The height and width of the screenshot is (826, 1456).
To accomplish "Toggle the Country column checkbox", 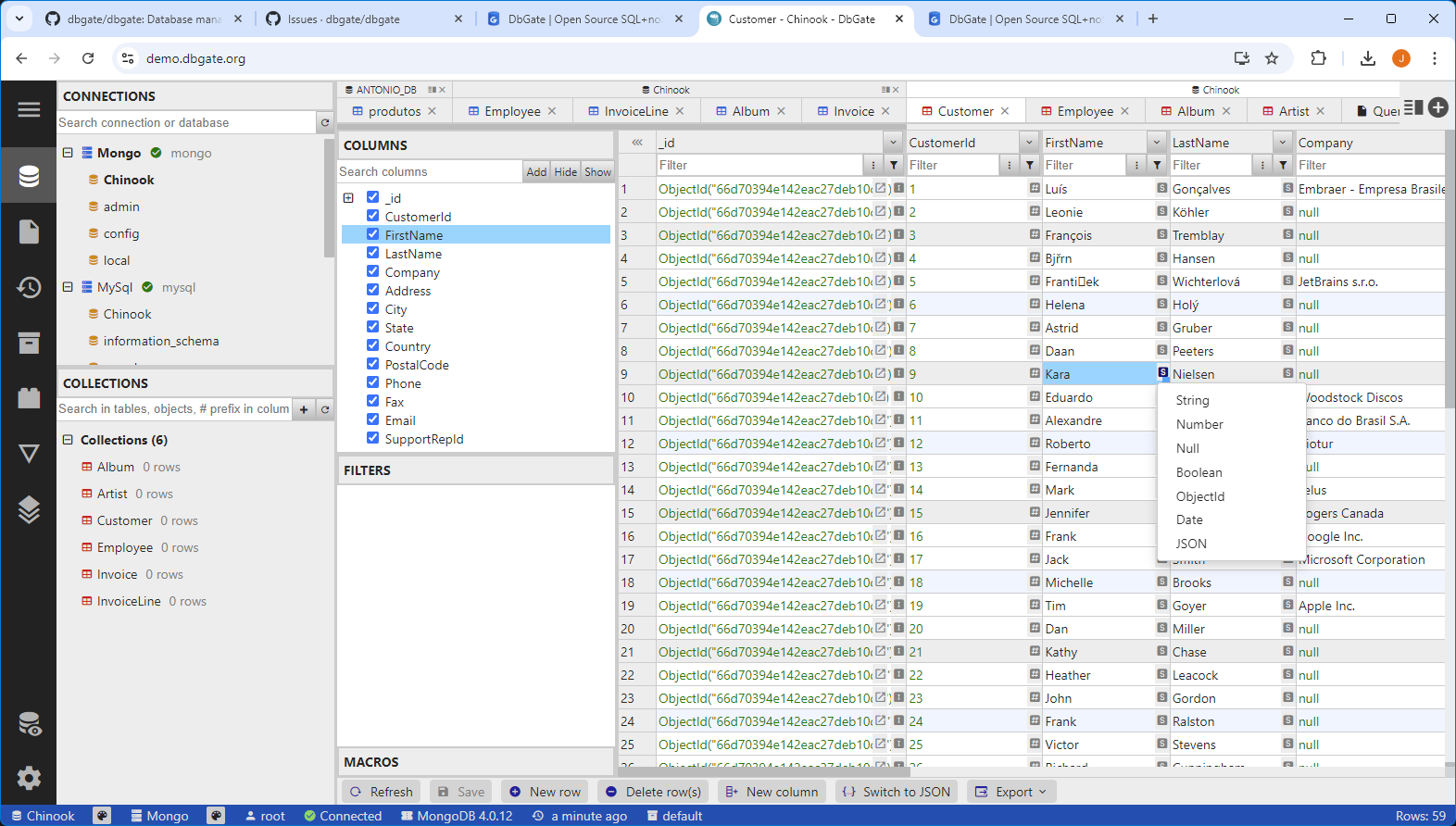I will [372, 345].
